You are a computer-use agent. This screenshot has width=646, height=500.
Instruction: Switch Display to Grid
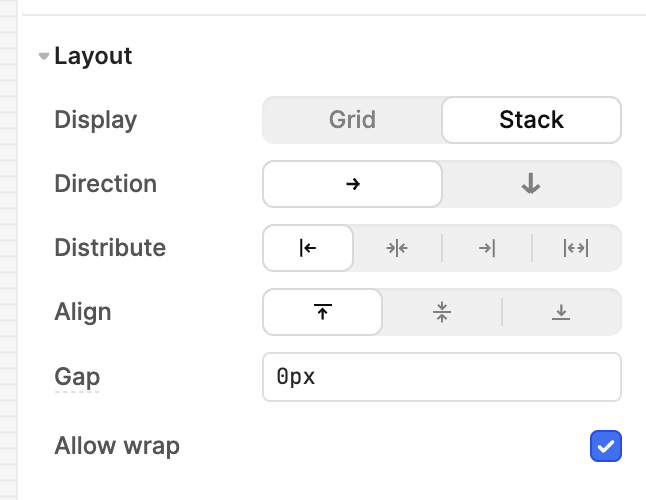(x=352, y=120)
